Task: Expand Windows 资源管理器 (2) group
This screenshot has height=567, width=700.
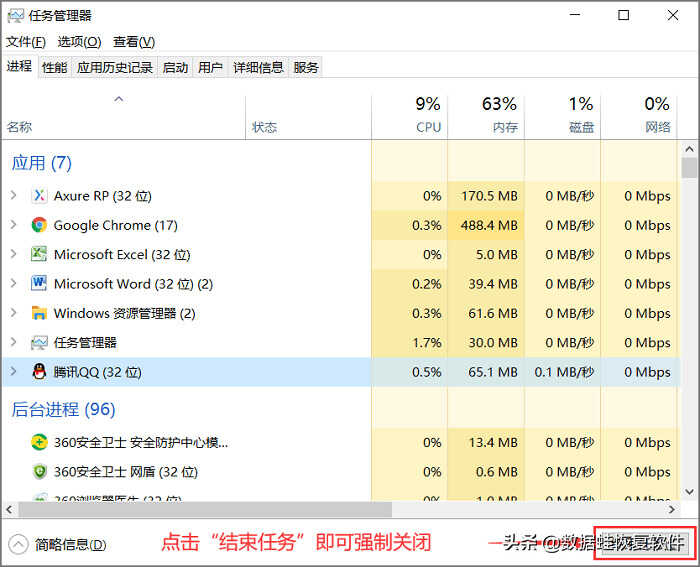Action: tap(13, 313)
